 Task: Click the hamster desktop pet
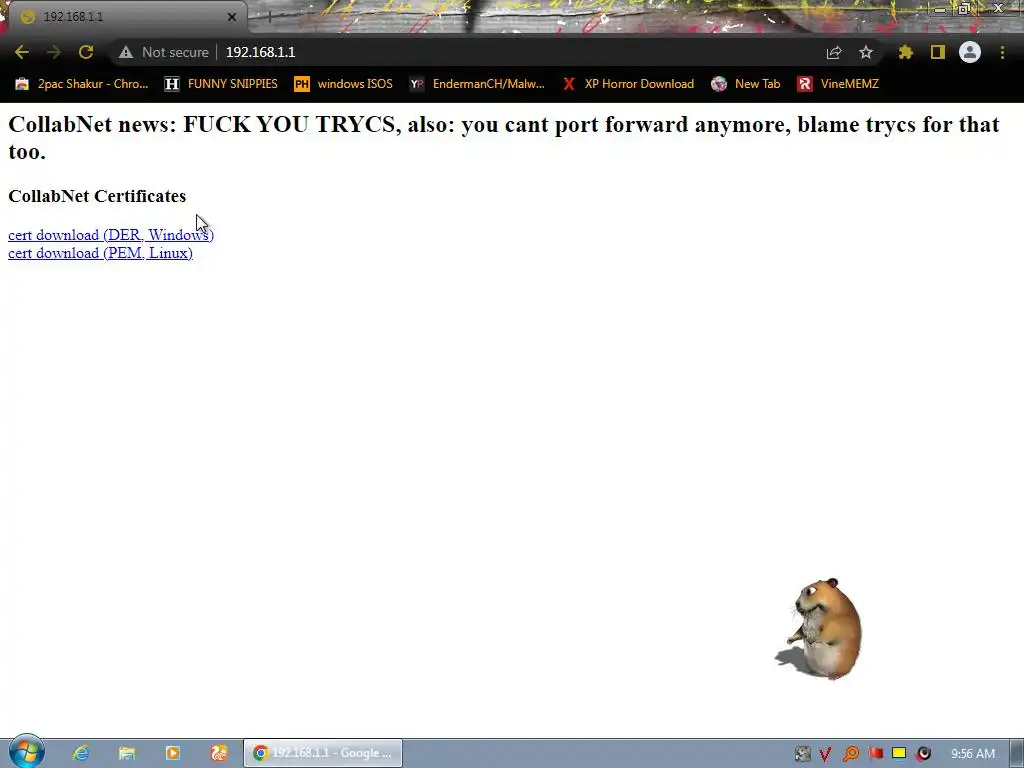[820, 629]
